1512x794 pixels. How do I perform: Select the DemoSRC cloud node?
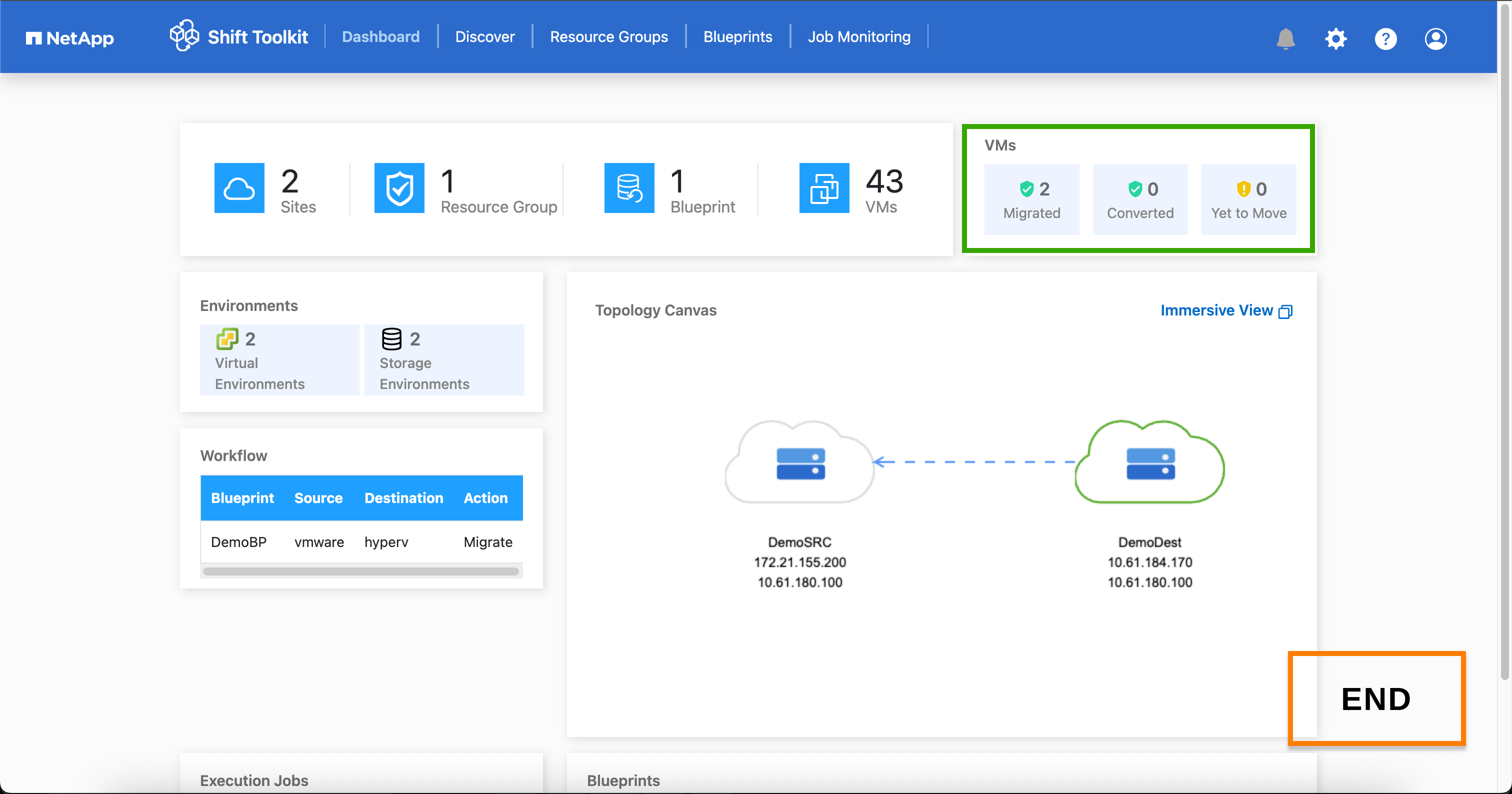799,462
